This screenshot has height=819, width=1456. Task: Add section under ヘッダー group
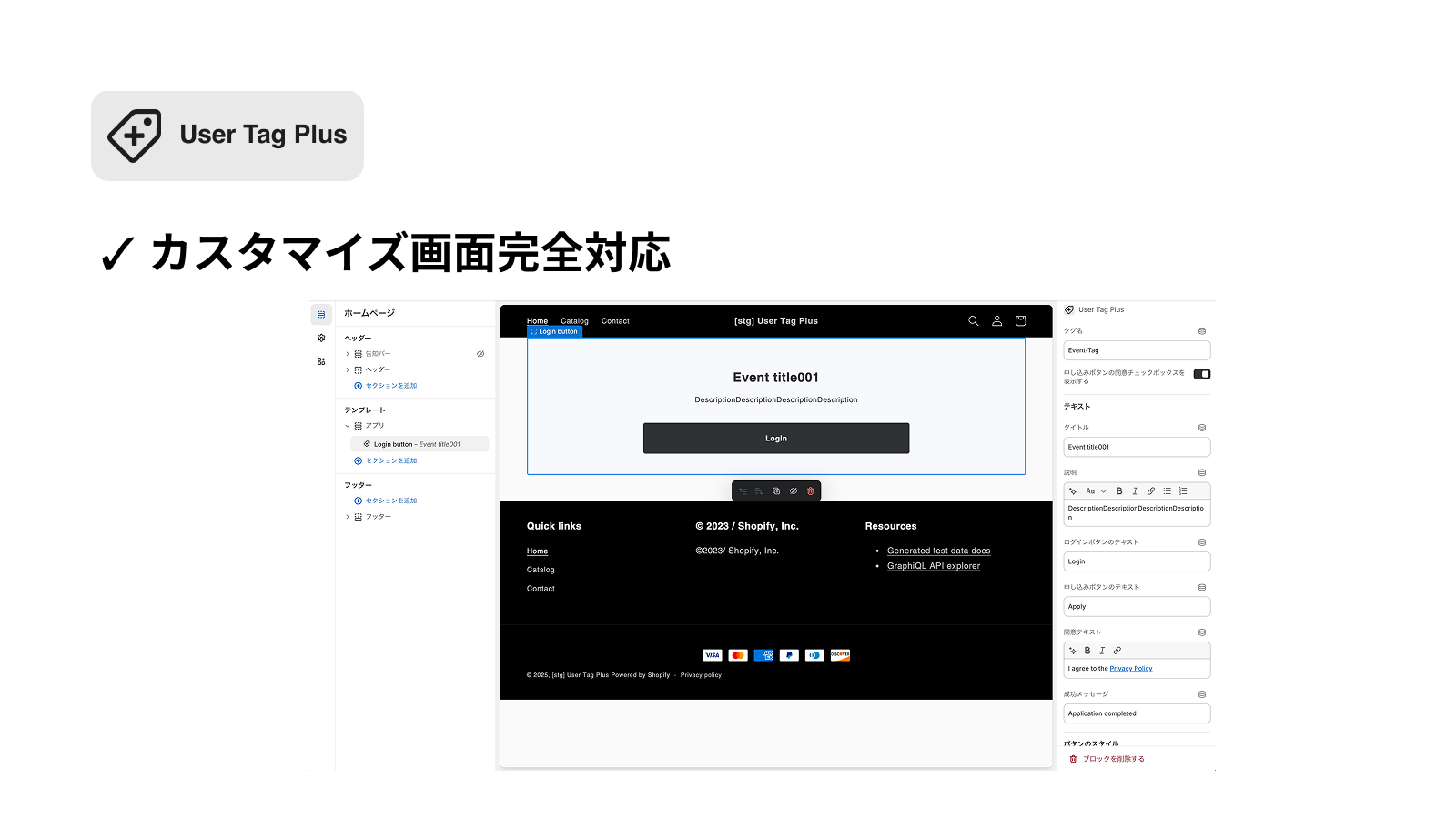(386, 386)
